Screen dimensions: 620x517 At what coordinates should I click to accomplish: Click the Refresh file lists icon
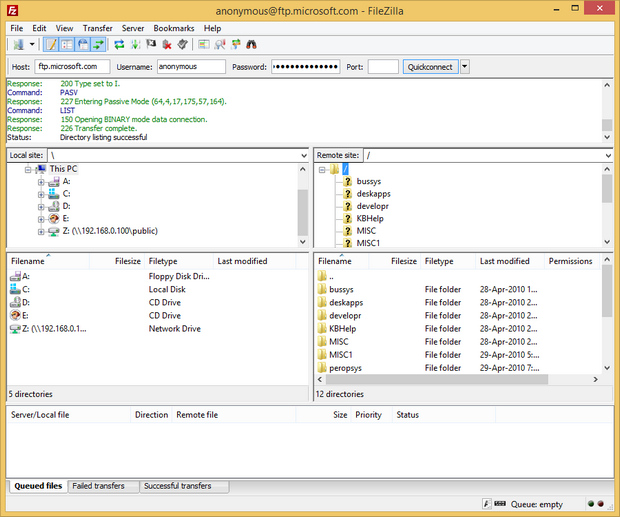[119, 45]
